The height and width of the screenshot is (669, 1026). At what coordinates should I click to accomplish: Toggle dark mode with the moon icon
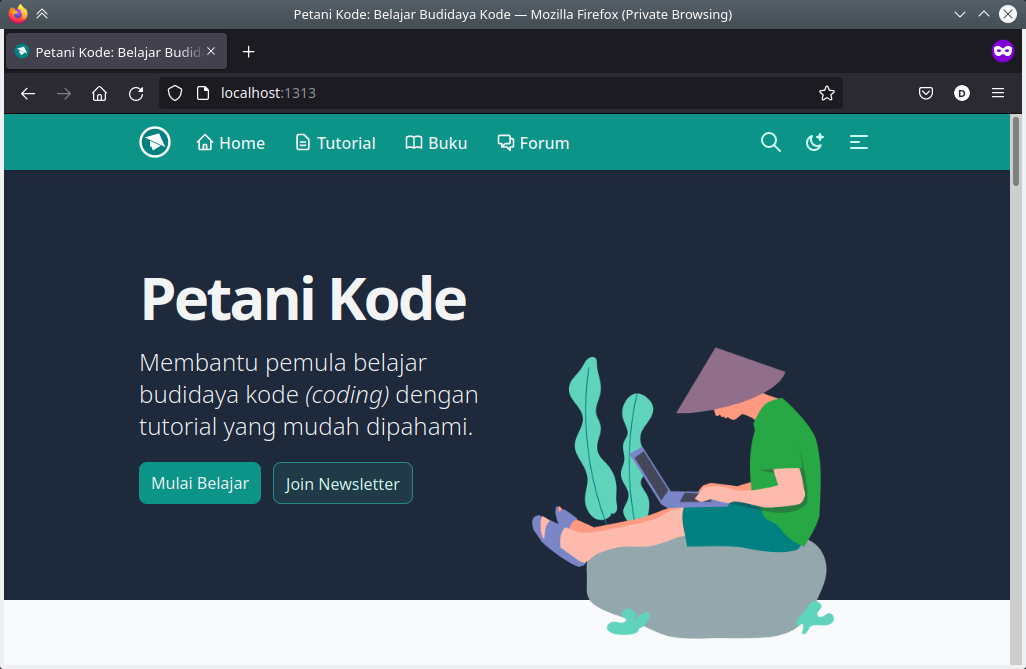(814, 142)
